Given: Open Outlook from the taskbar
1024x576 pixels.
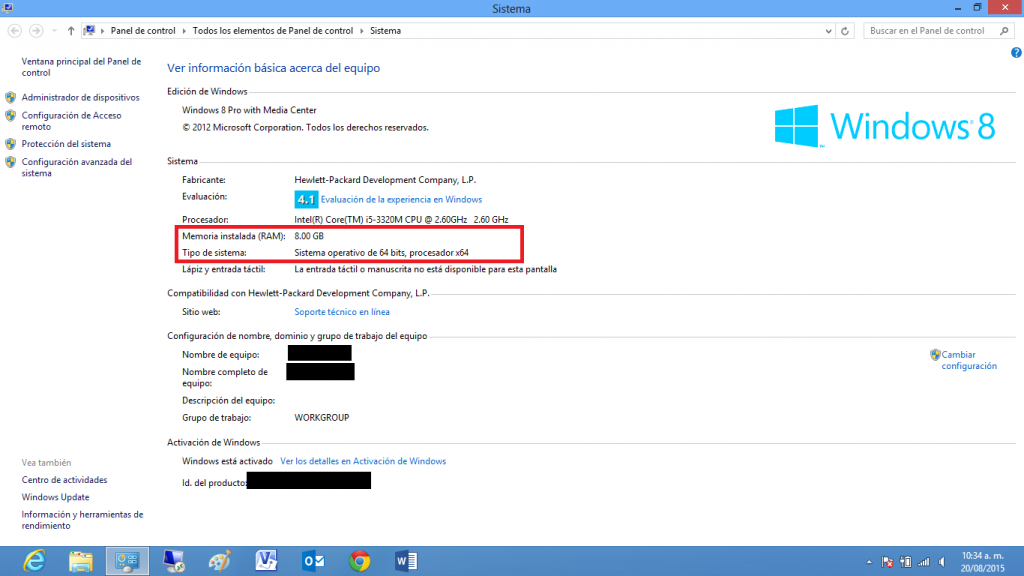Looking at the screenshot, I should [x=313, y=561].
